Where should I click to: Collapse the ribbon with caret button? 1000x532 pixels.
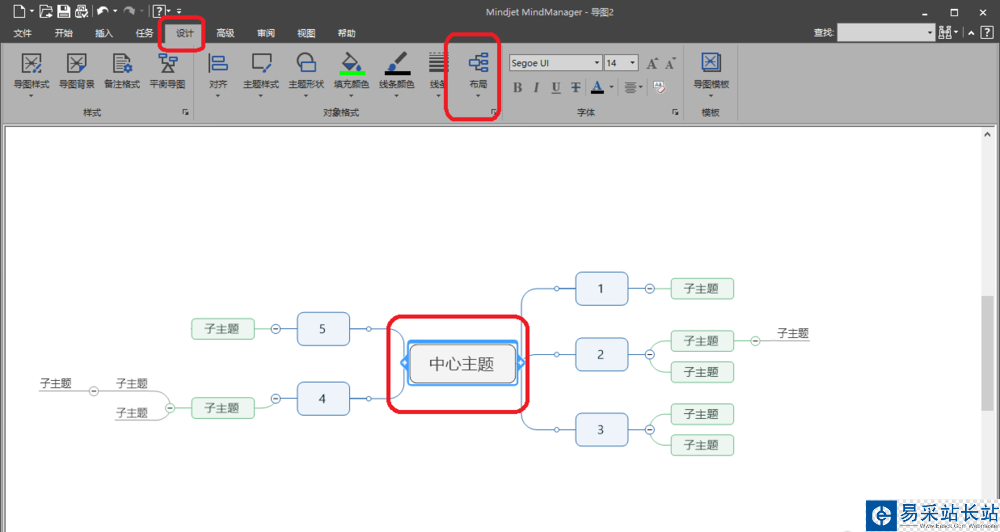point(971,33)
